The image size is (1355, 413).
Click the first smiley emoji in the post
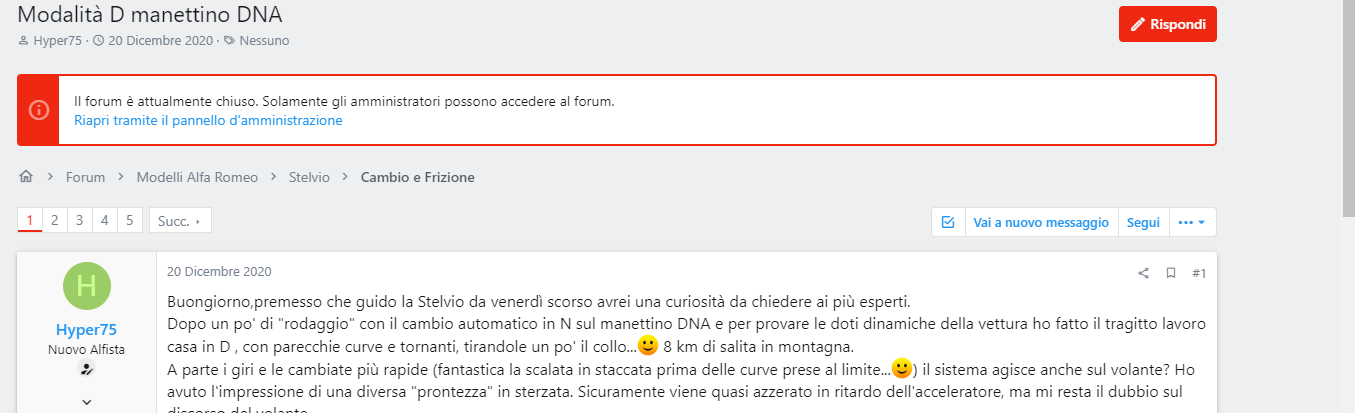(x=647, y=346)
